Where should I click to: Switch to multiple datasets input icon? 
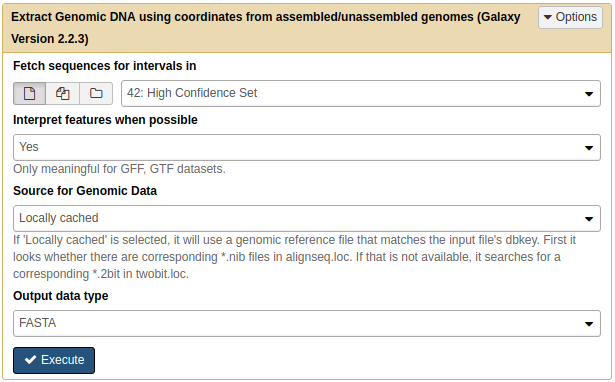63,93
